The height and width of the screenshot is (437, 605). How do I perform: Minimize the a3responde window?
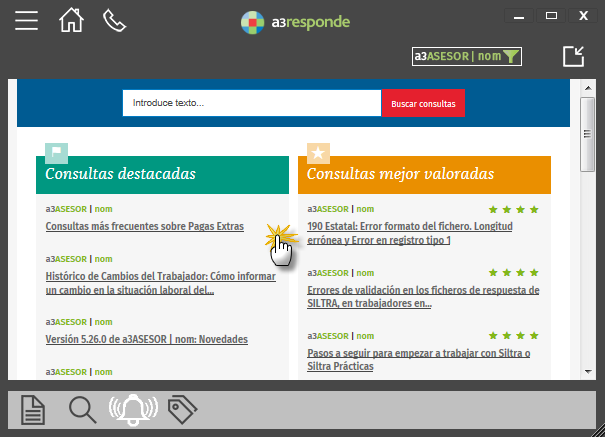[519, 16]
